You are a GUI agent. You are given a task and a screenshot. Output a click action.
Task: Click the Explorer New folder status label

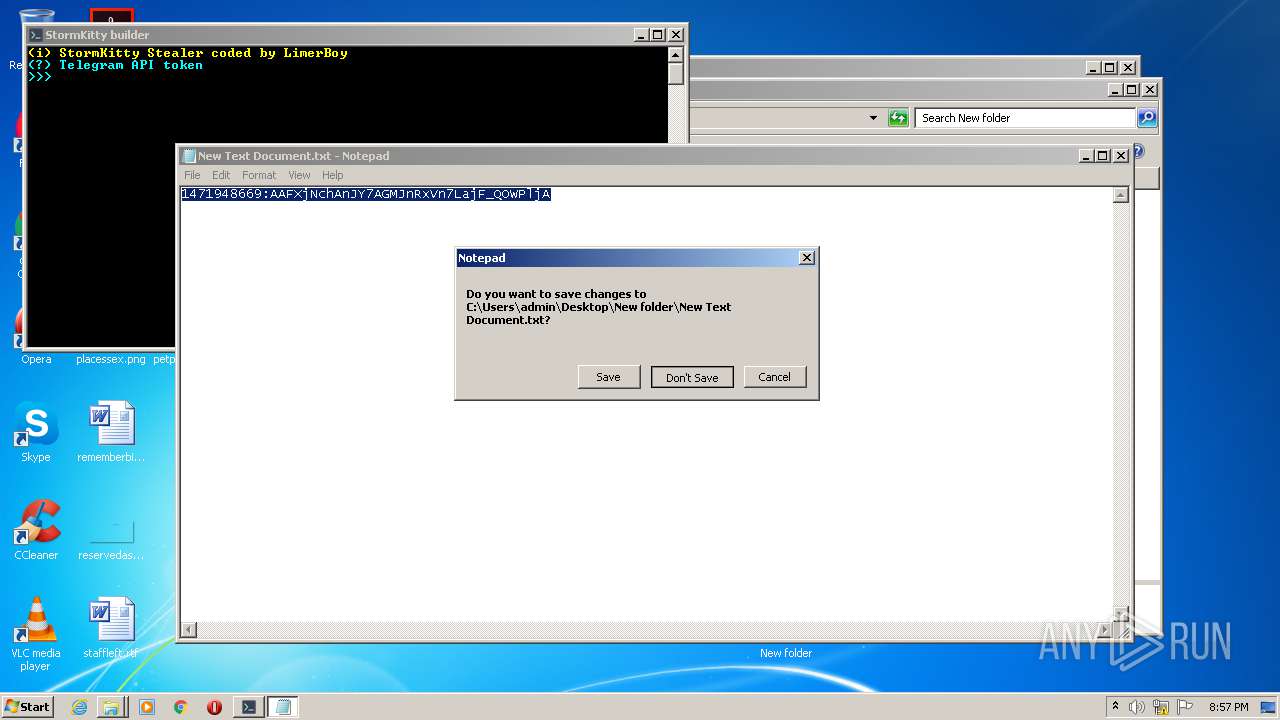786,653
